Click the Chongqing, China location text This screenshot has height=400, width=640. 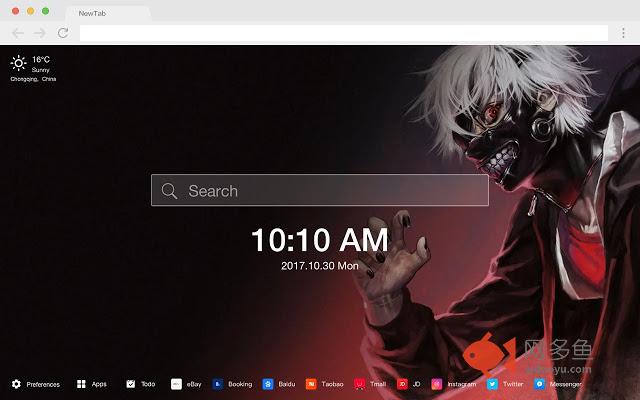point(33,79)
